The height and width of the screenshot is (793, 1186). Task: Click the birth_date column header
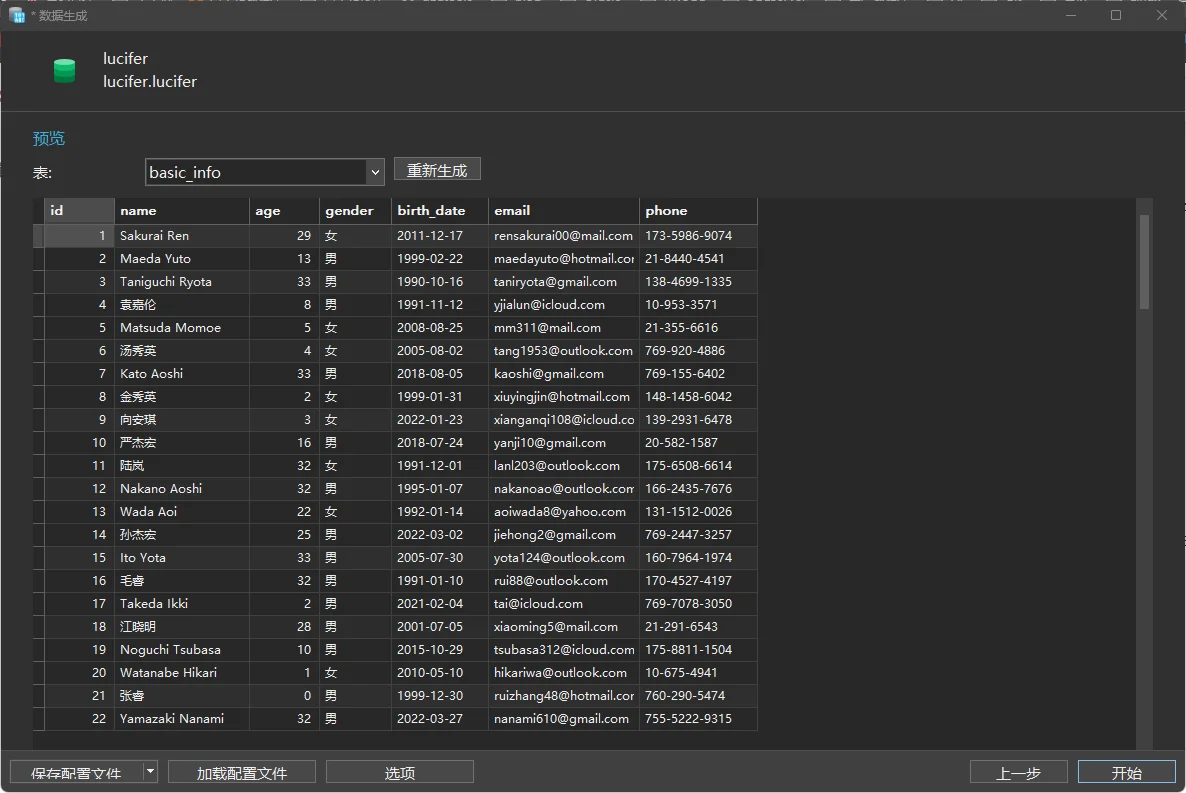[439, 211]
